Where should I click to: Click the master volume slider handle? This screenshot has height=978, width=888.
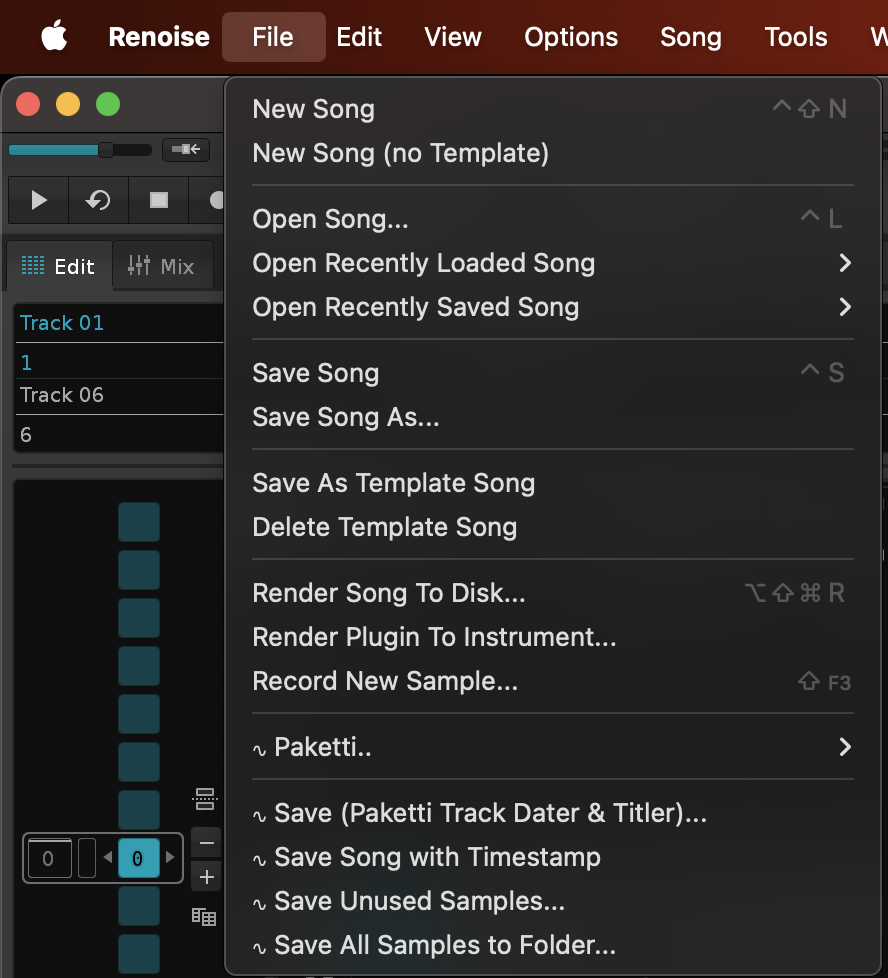click(x=105, y=150)
